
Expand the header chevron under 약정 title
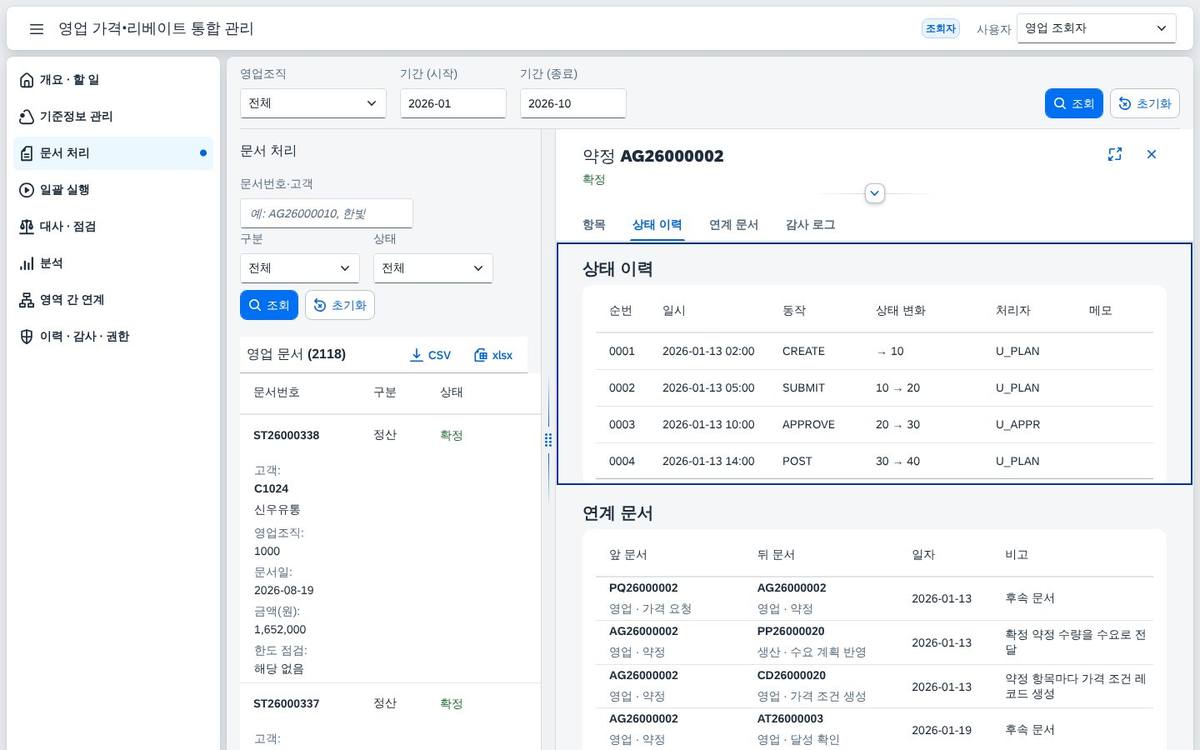[875, 193]
